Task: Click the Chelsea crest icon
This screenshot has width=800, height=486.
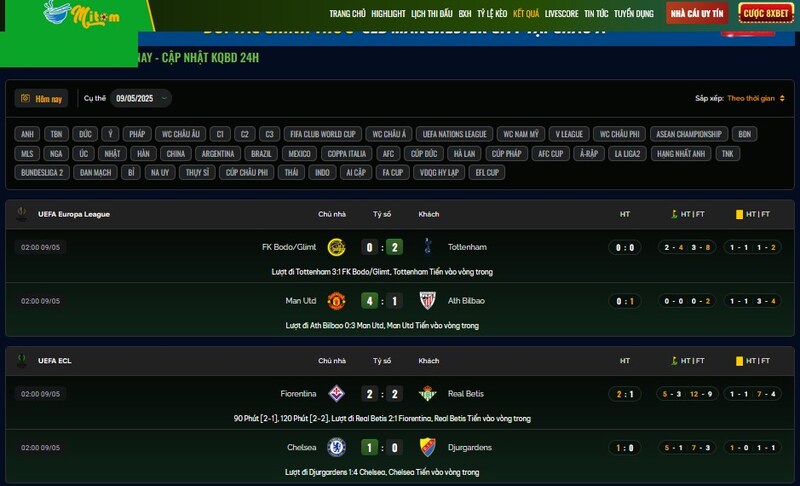Action: [336, 447]
